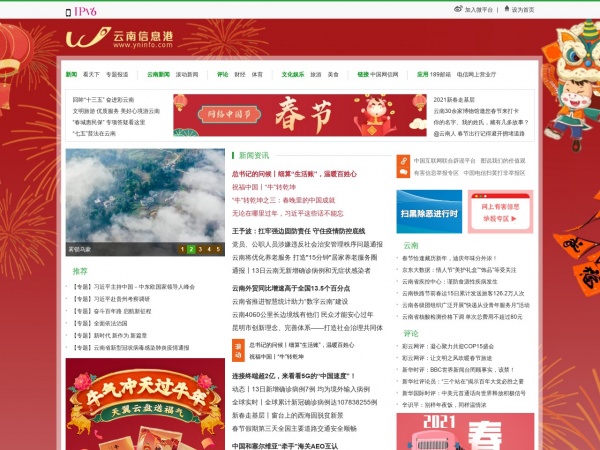Open headline 王予波：扛牢强边固防责任
The image size is (600, 450).
tap(298, 231)
